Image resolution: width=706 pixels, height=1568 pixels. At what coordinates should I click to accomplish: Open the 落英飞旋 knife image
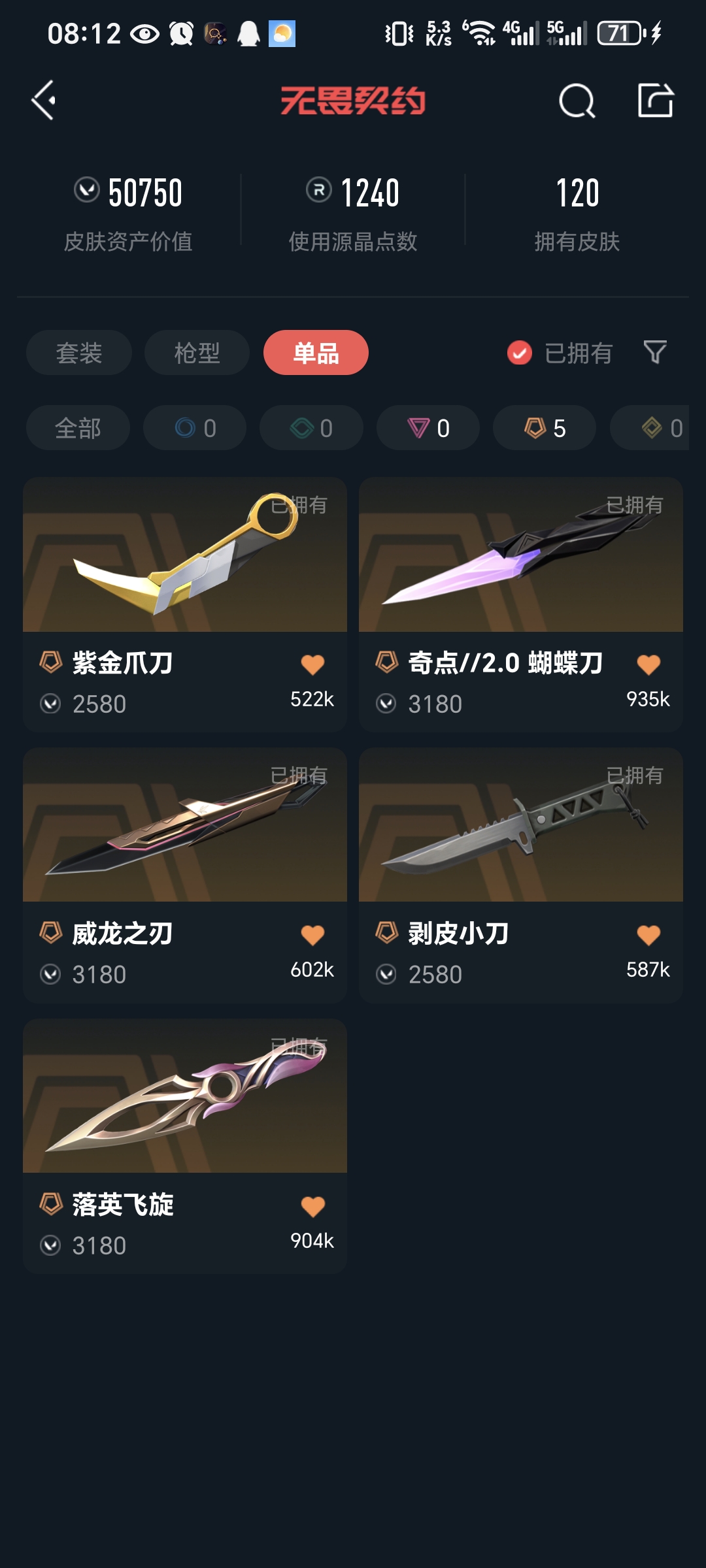tap(185, 1096)
